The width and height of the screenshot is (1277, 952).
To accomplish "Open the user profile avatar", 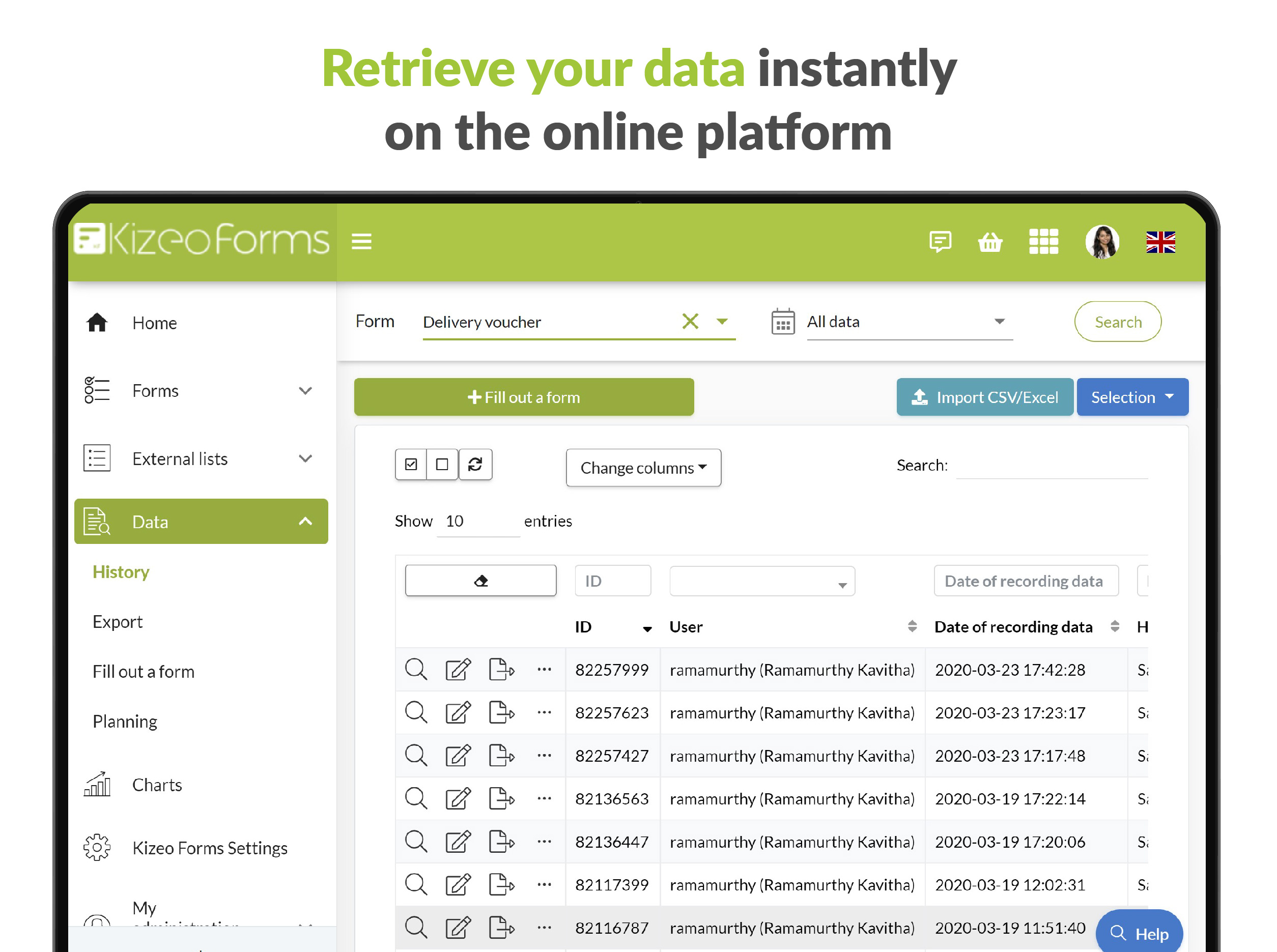I will pyautogui.click(x=1102, y=242).
